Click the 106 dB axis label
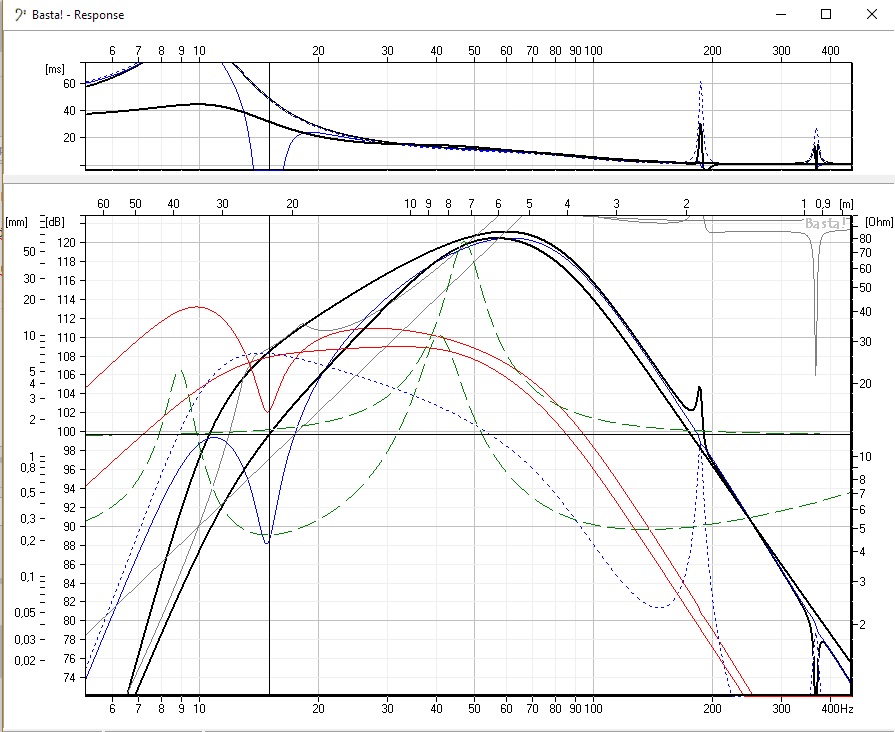 67,375
